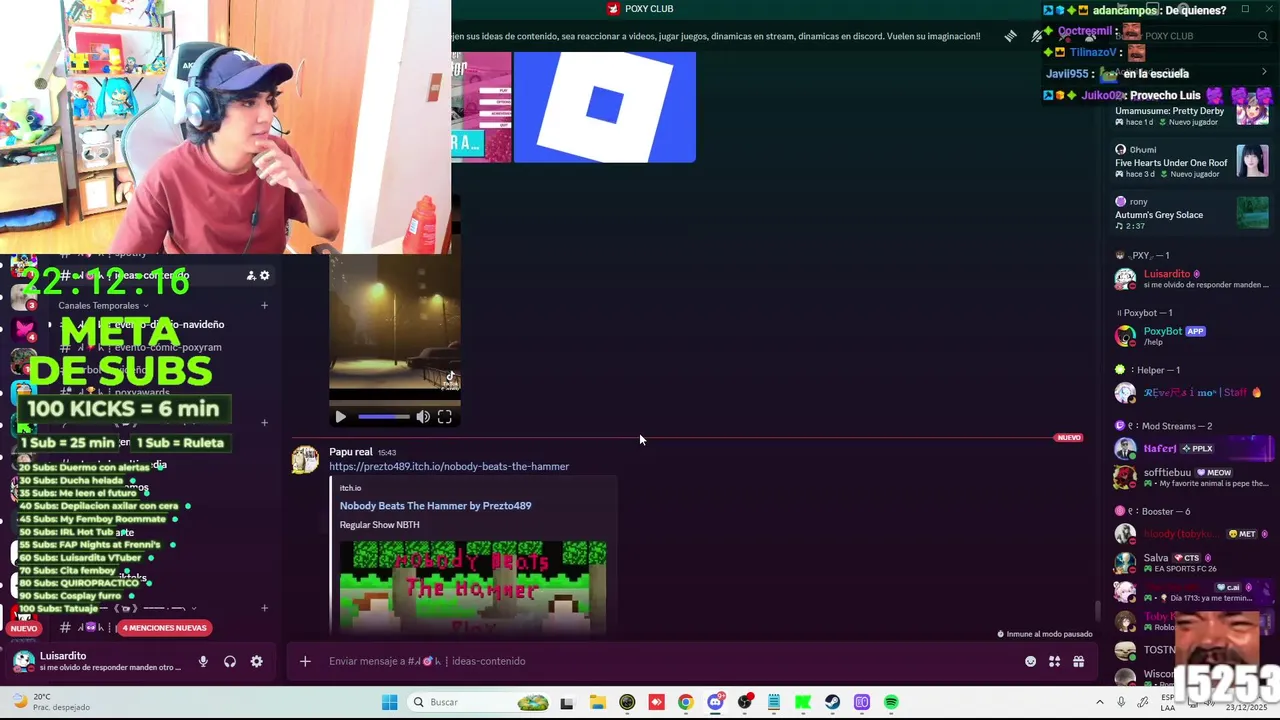Click the Papu real username

pos(351,452)
